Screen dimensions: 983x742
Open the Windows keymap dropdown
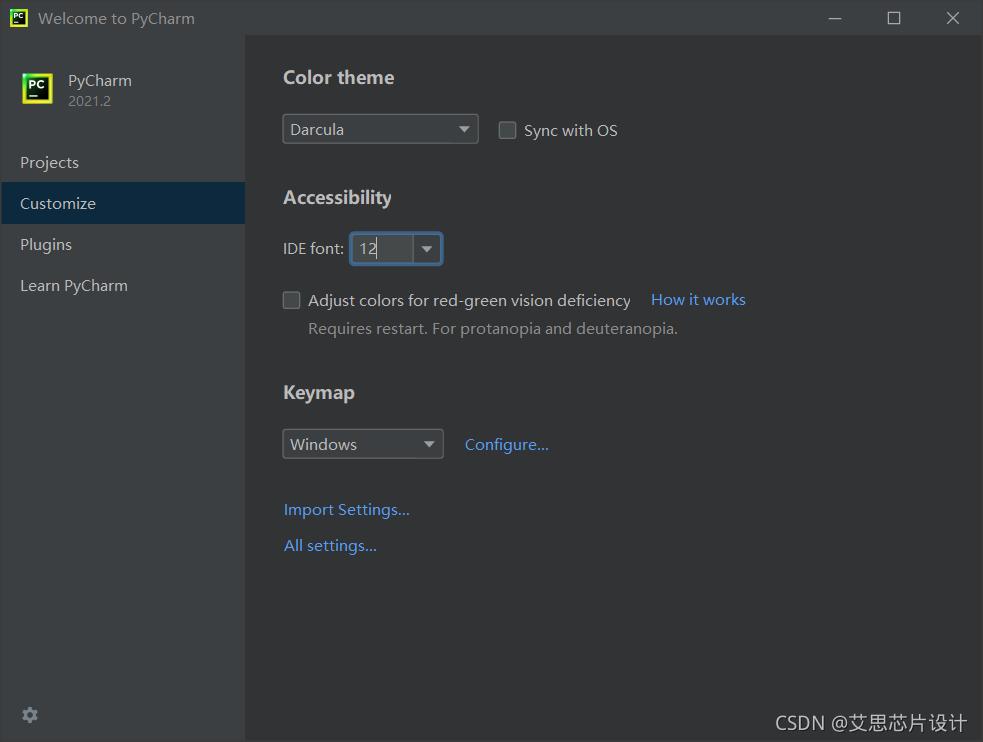tap(363, 444)
